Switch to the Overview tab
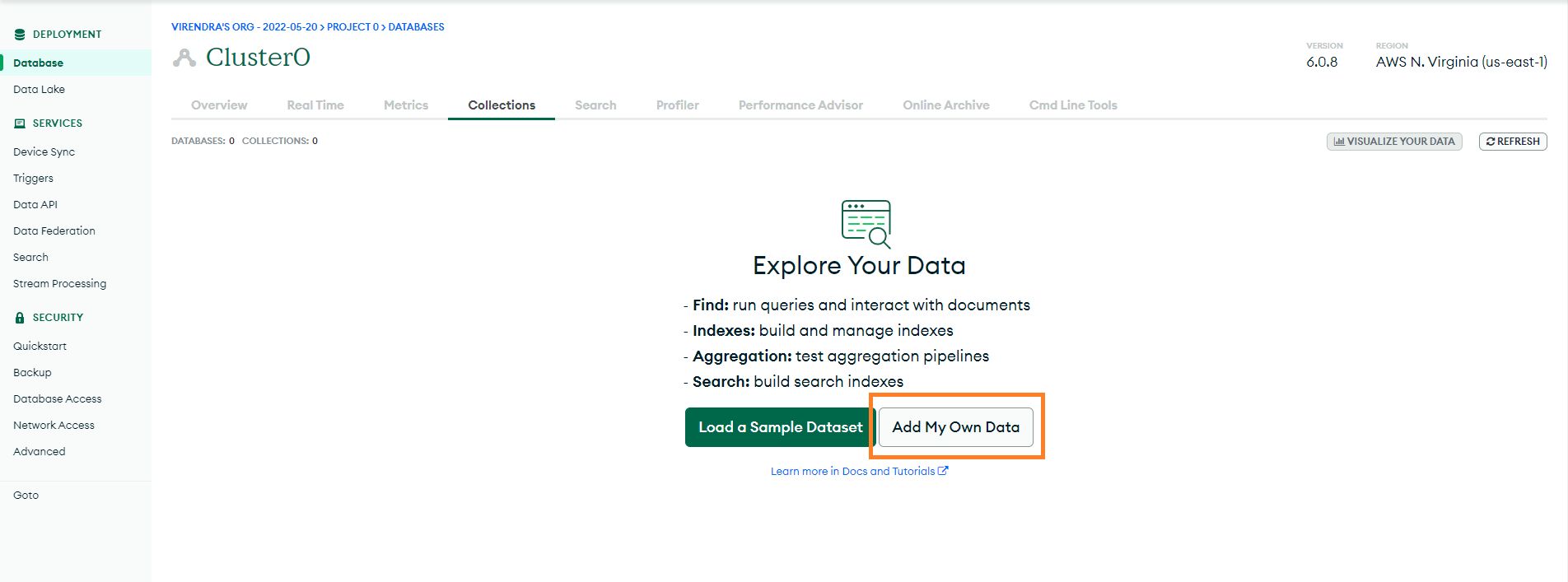1568x582 pixels. [x=219, y=105]
